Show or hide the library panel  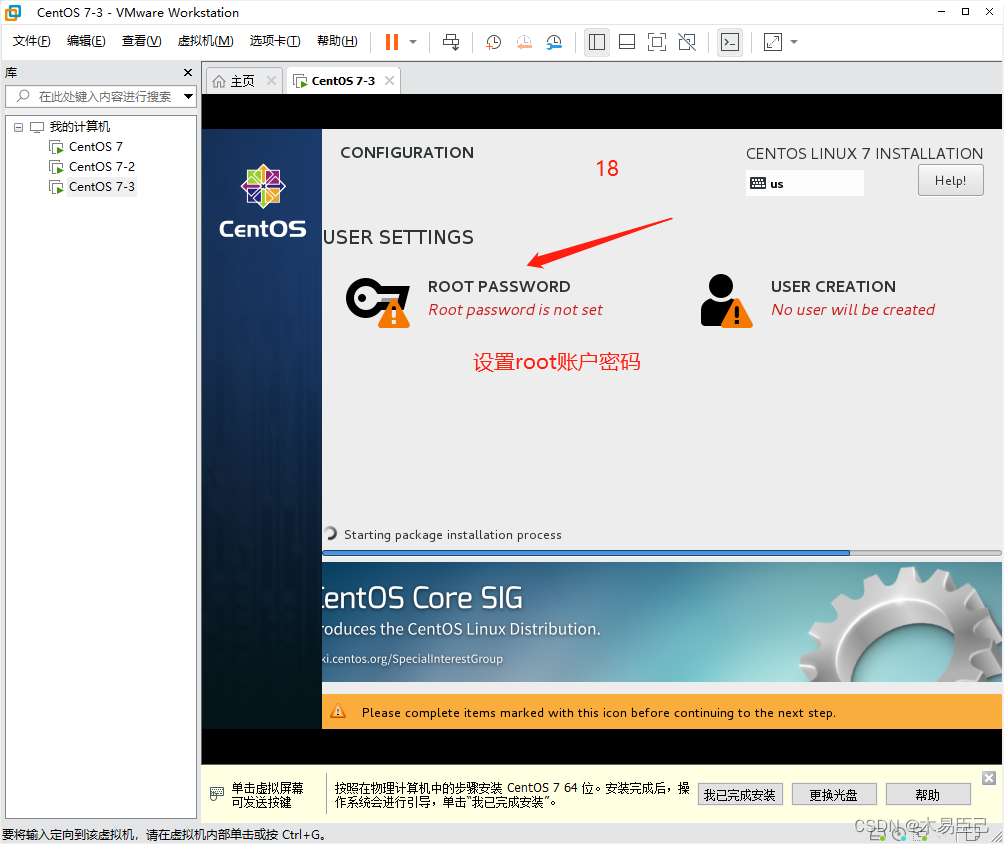597,42
